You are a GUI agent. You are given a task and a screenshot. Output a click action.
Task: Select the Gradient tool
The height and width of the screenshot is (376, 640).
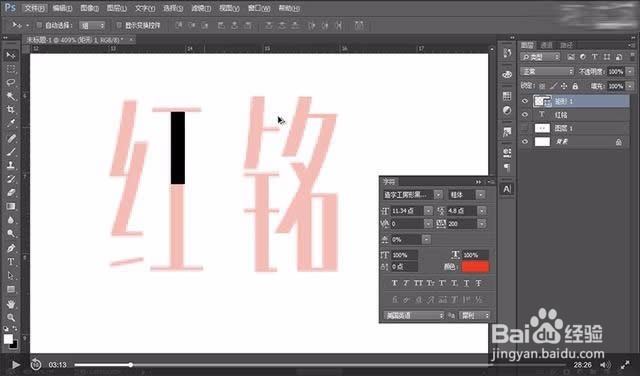(x=11, y=207)
